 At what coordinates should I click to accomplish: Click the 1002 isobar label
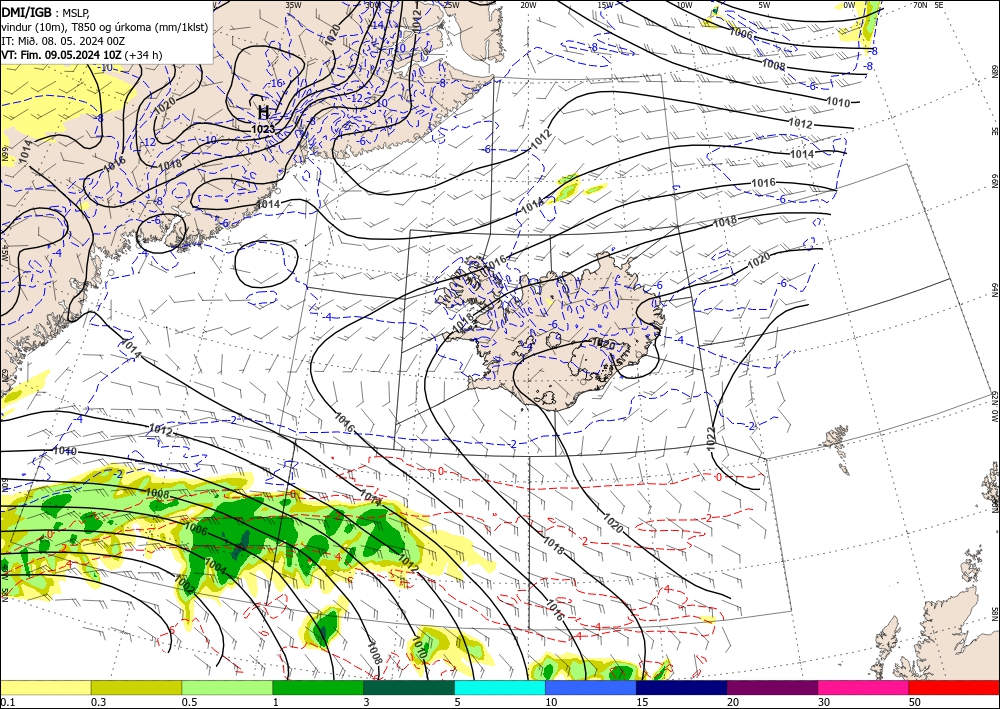[x=185, y=585]
